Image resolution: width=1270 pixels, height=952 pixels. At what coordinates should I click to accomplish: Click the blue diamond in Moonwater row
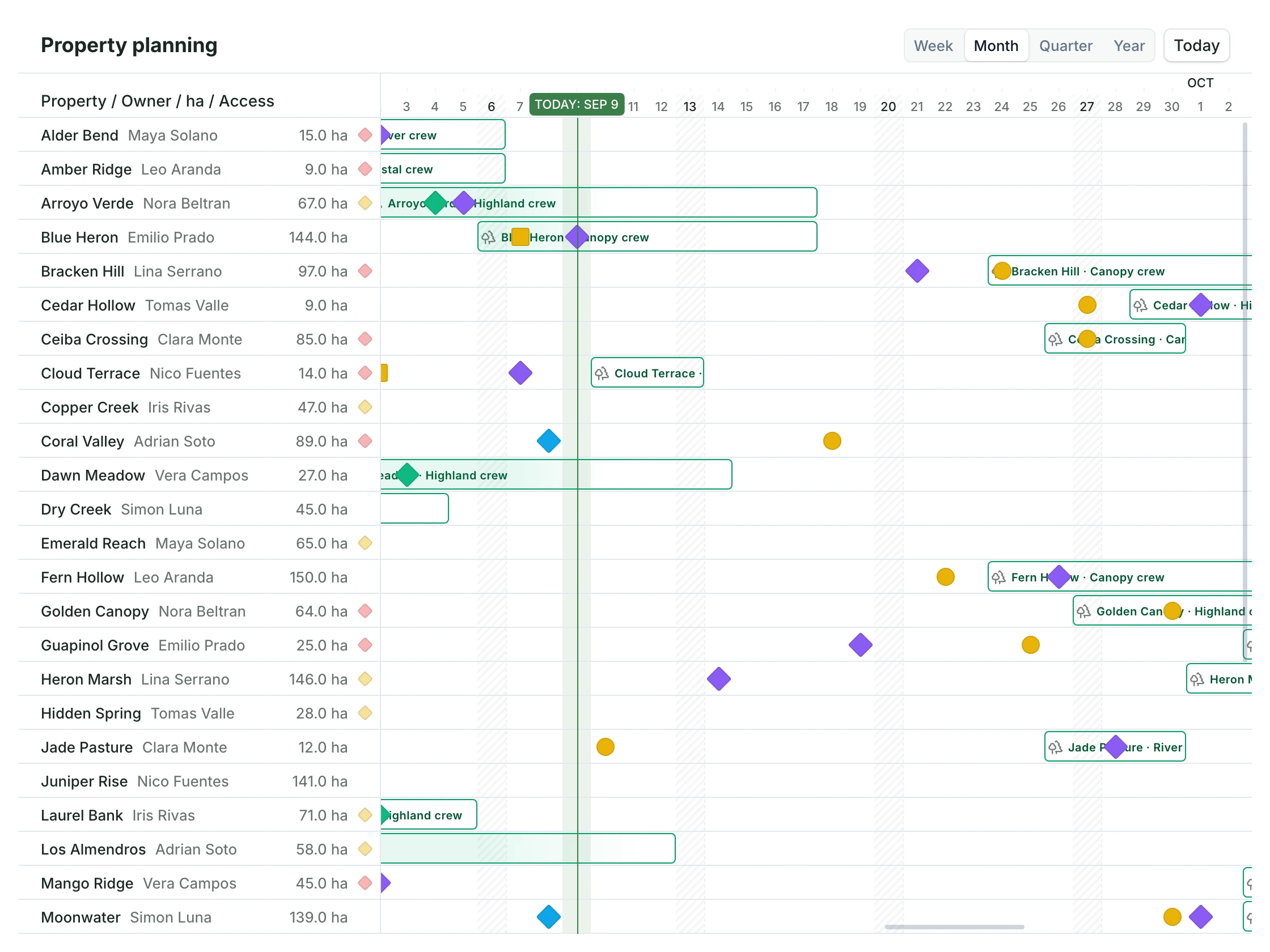[x=548, y=917]
